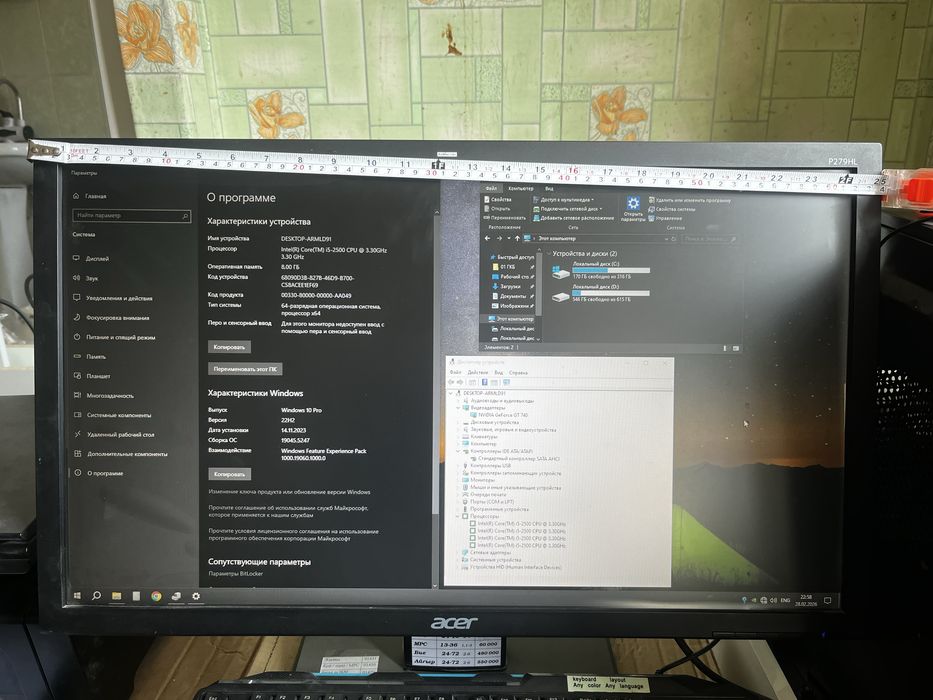Collapse Процессоры node
933x700 pixels.
458,516
